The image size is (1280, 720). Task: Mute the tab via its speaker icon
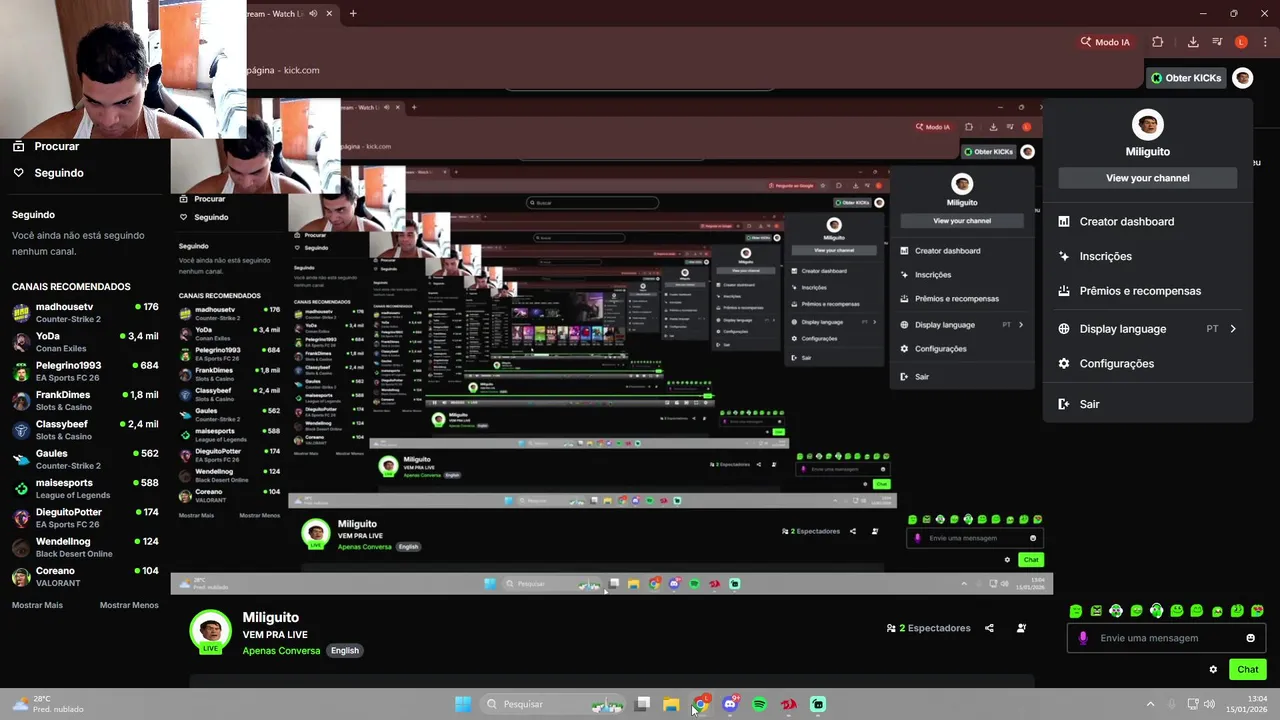tap(313, 14)
